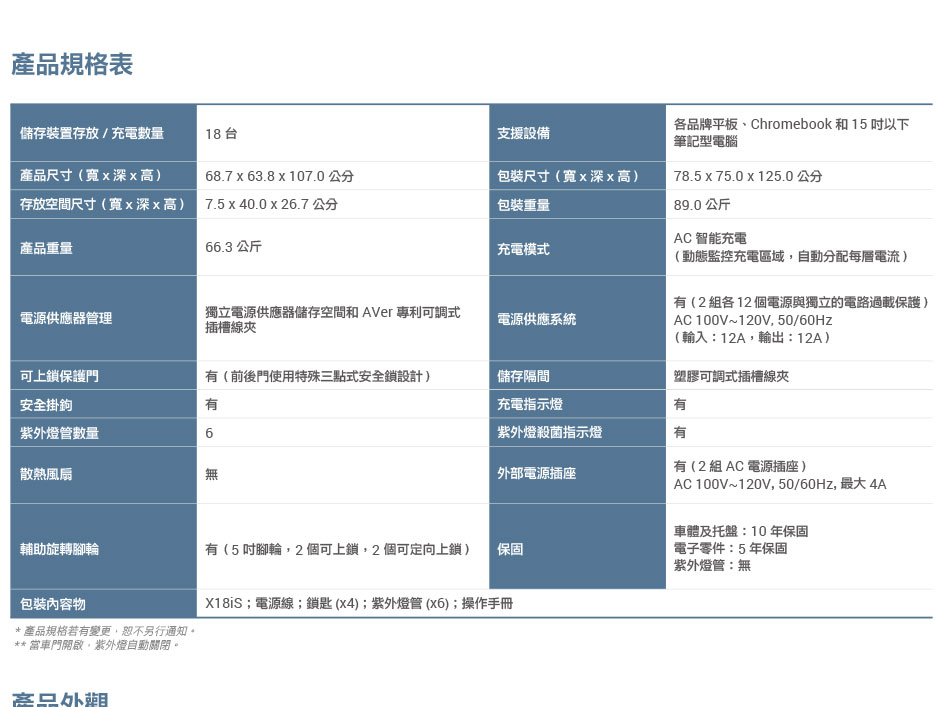Click the 散熱風扇 cell showing 無
Image resolution: width=943 pixels, height=707 pixels.
pos(210,474)
